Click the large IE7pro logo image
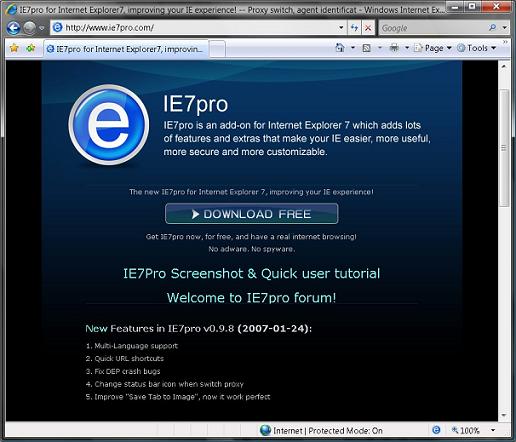 109,125
